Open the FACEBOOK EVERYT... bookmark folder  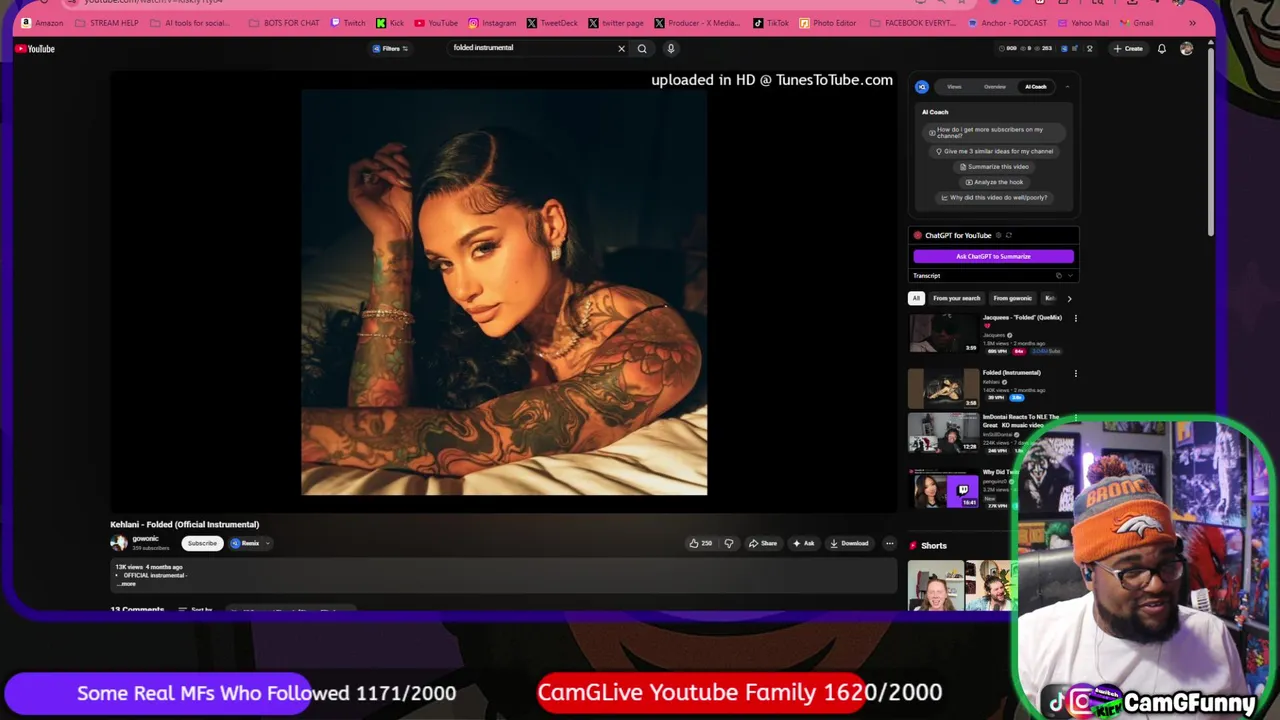click(913, 22)
